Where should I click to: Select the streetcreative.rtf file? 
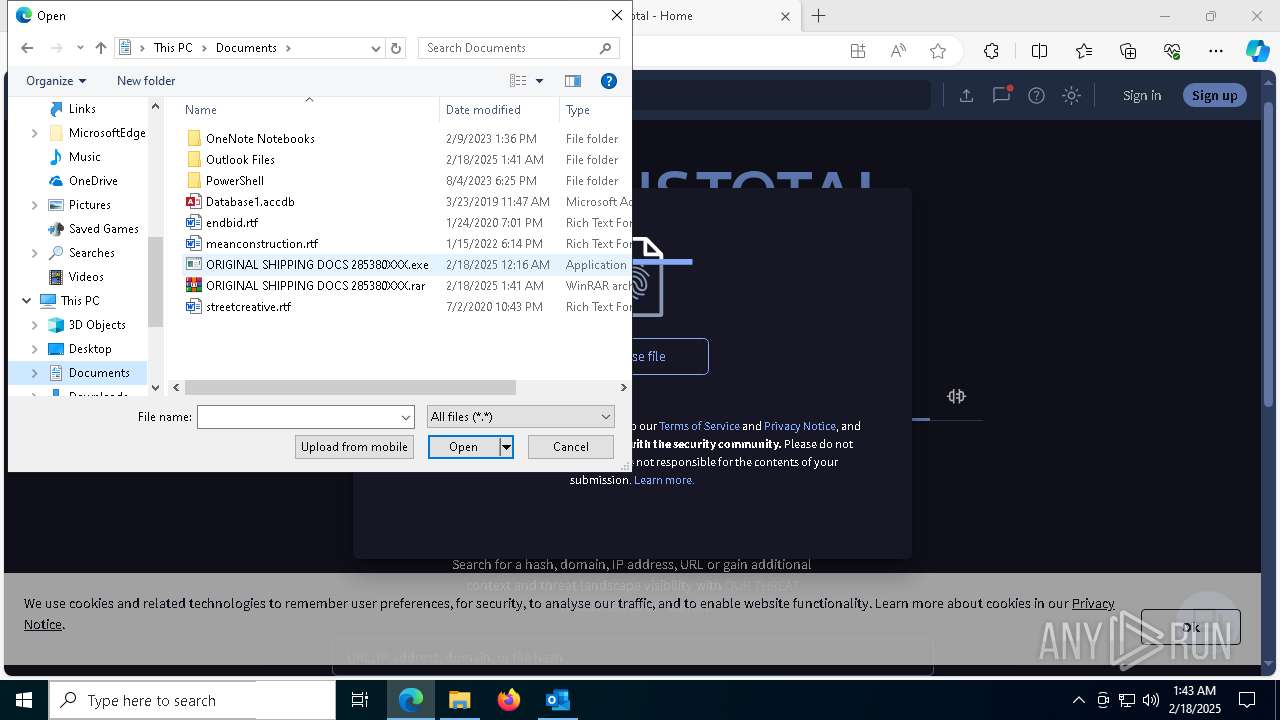[x=248, y=307]
